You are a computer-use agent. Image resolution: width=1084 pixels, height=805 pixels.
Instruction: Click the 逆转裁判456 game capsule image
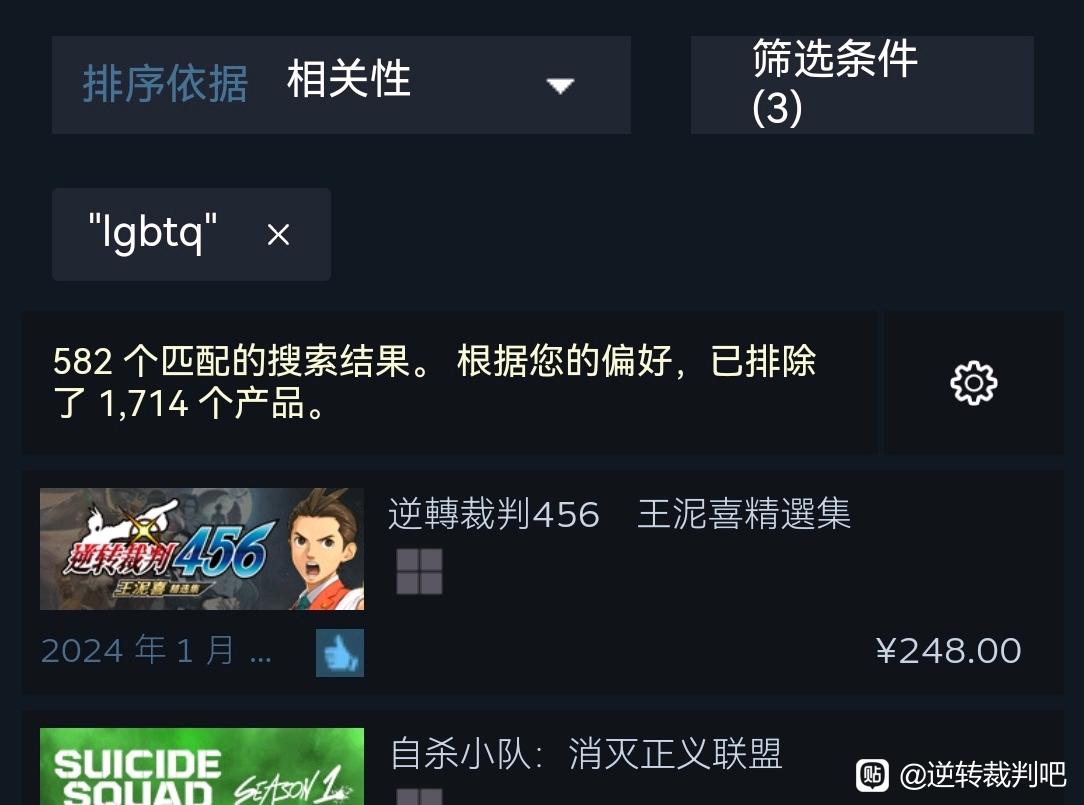pos(202,549)
